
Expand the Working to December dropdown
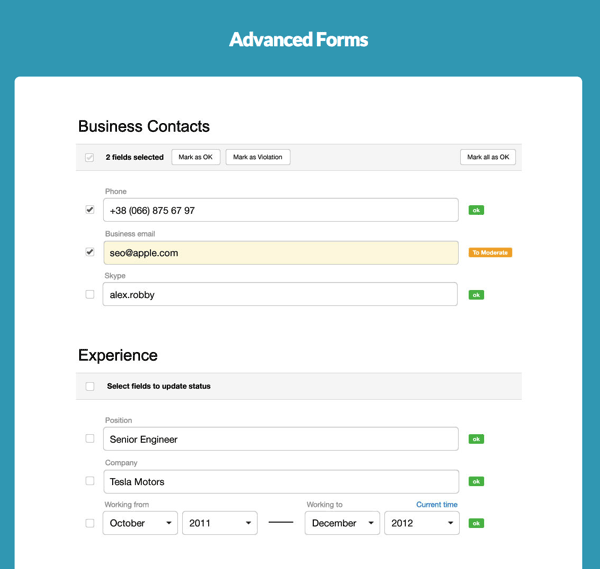click(x=342, y=523)
